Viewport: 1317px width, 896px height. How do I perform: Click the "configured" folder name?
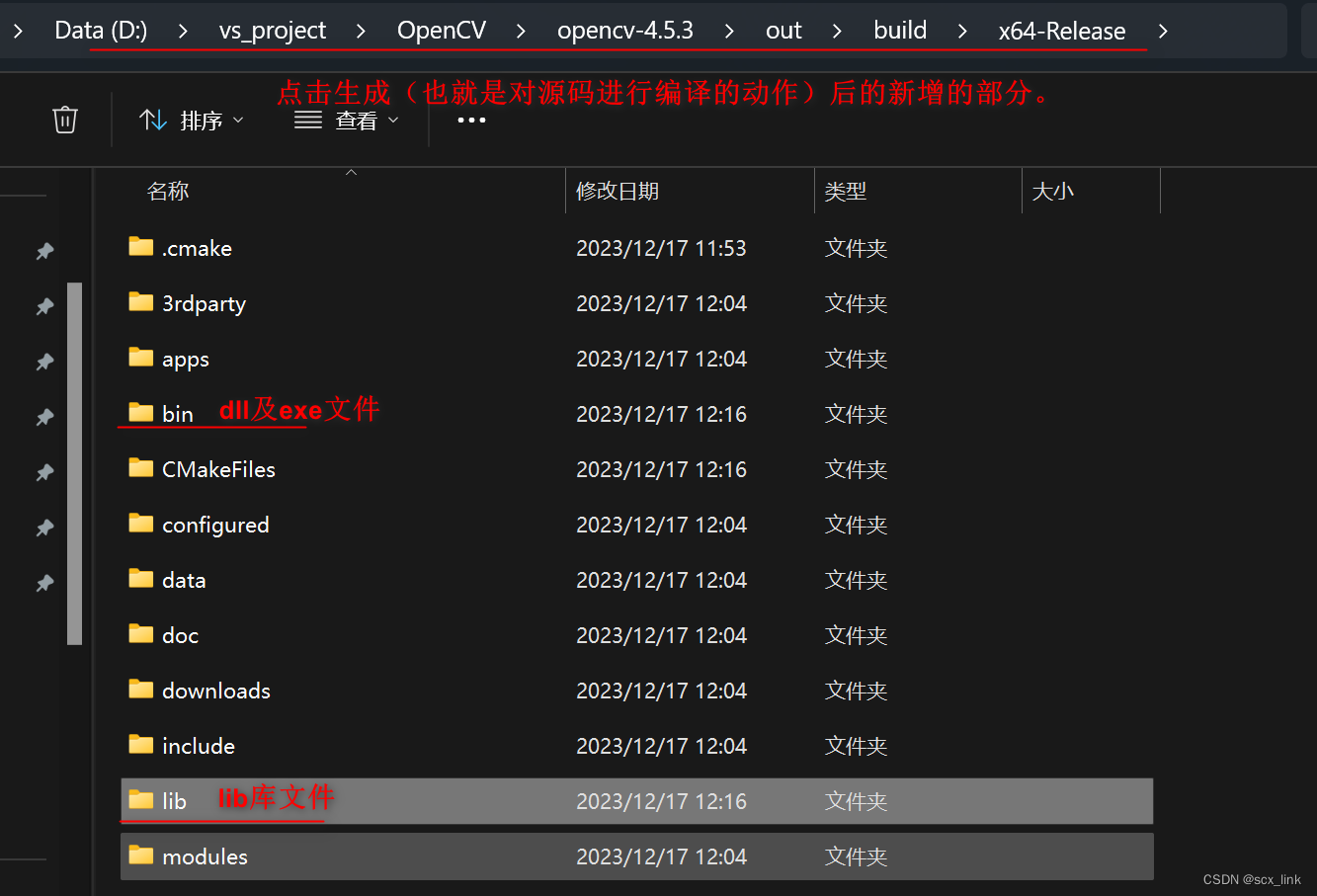pyautogui.click(x=215, y=525)
